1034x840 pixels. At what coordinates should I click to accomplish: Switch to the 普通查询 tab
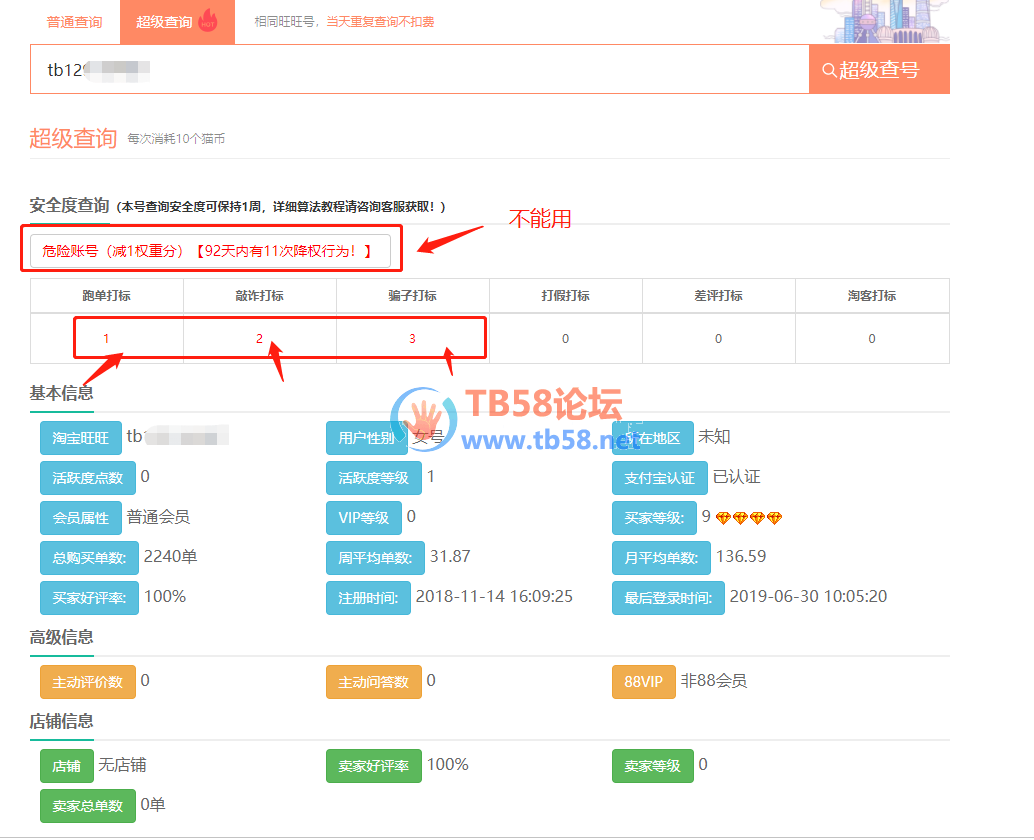click(x=75, y=22)
